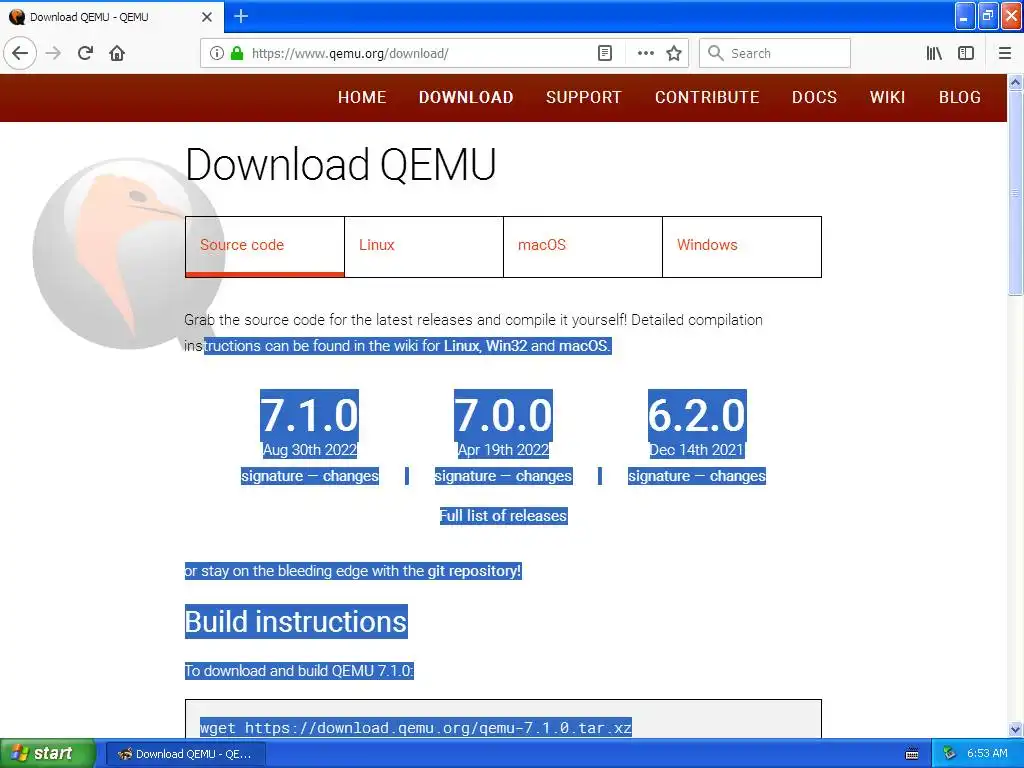Click the Build instructions heading

(296, 622)
